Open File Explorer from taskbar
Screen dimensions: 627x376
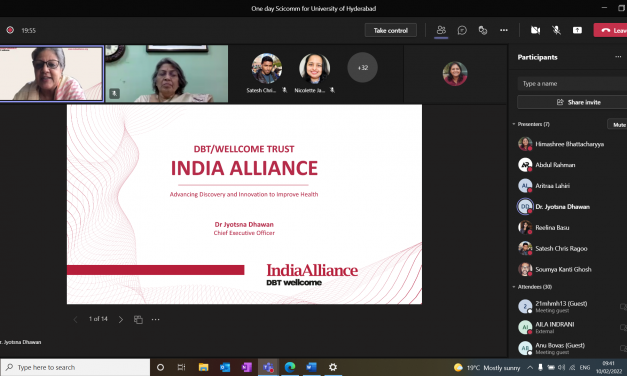pyautogui.click(x=203, y=367)
